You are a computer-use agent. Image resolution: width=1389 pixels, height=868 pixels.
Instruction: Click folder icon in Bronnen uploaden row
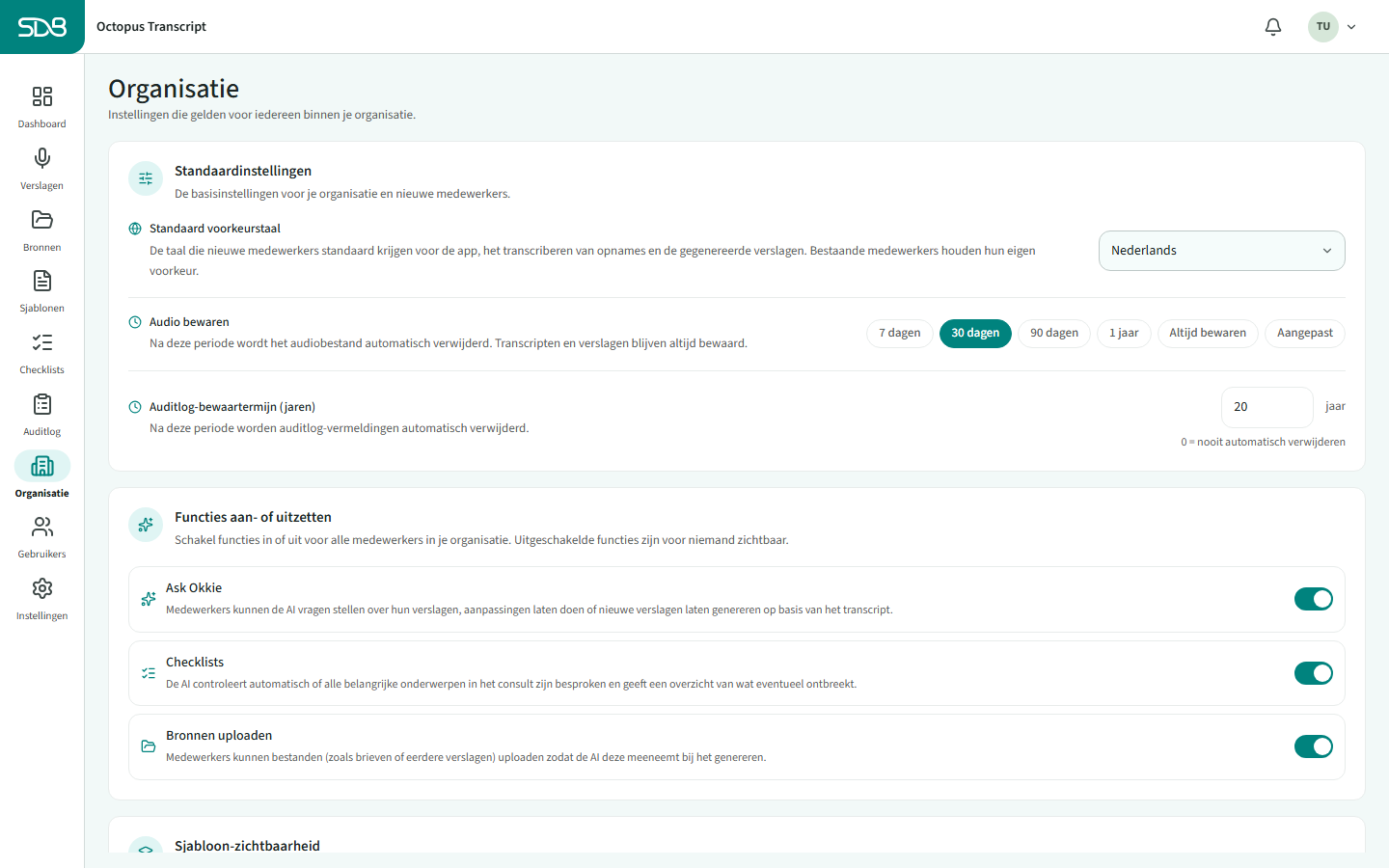[149, 746]
